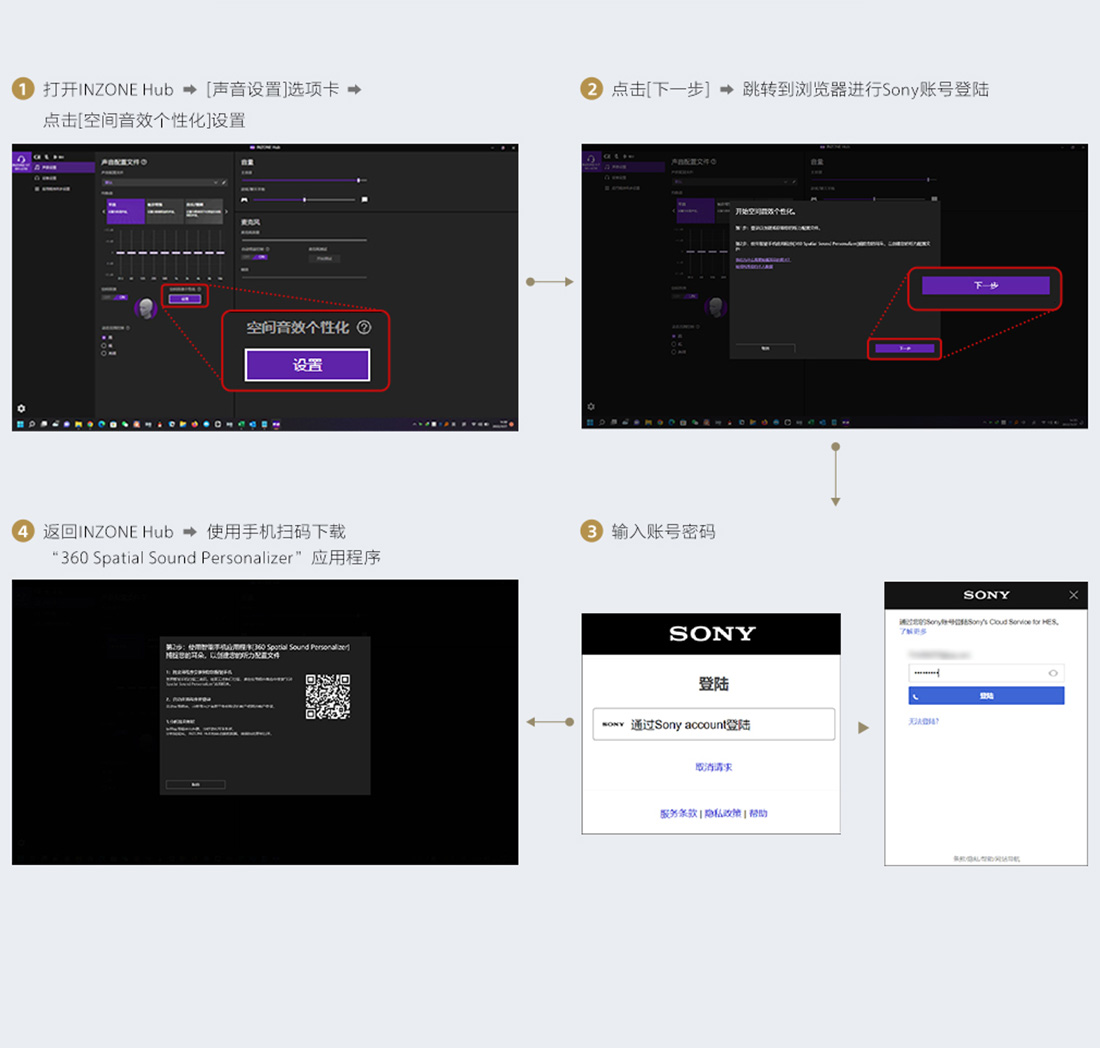
Task: Click the leftmost equalizer band slider in step 1
Action: point(121,253)
